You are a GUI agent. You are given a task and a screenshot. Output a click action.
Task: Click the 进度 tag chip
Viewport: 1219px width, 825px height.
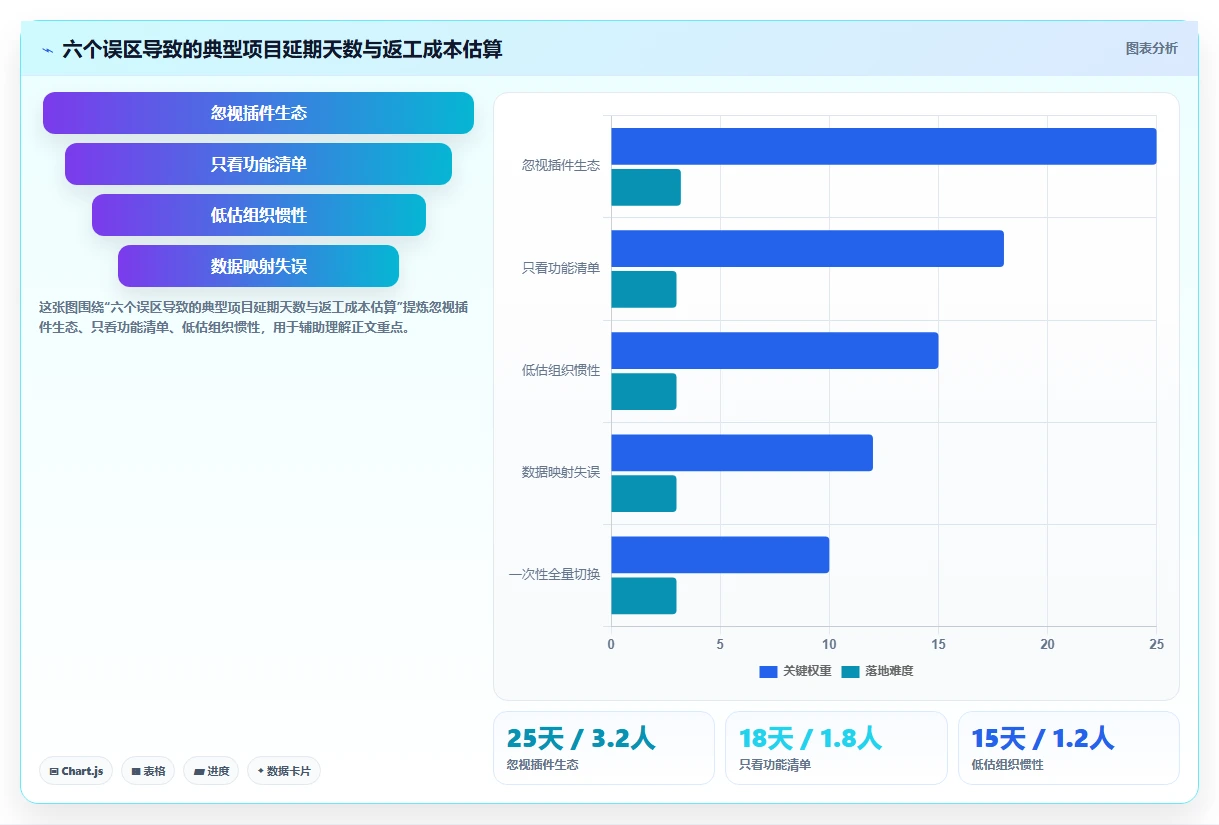[211, 771]
